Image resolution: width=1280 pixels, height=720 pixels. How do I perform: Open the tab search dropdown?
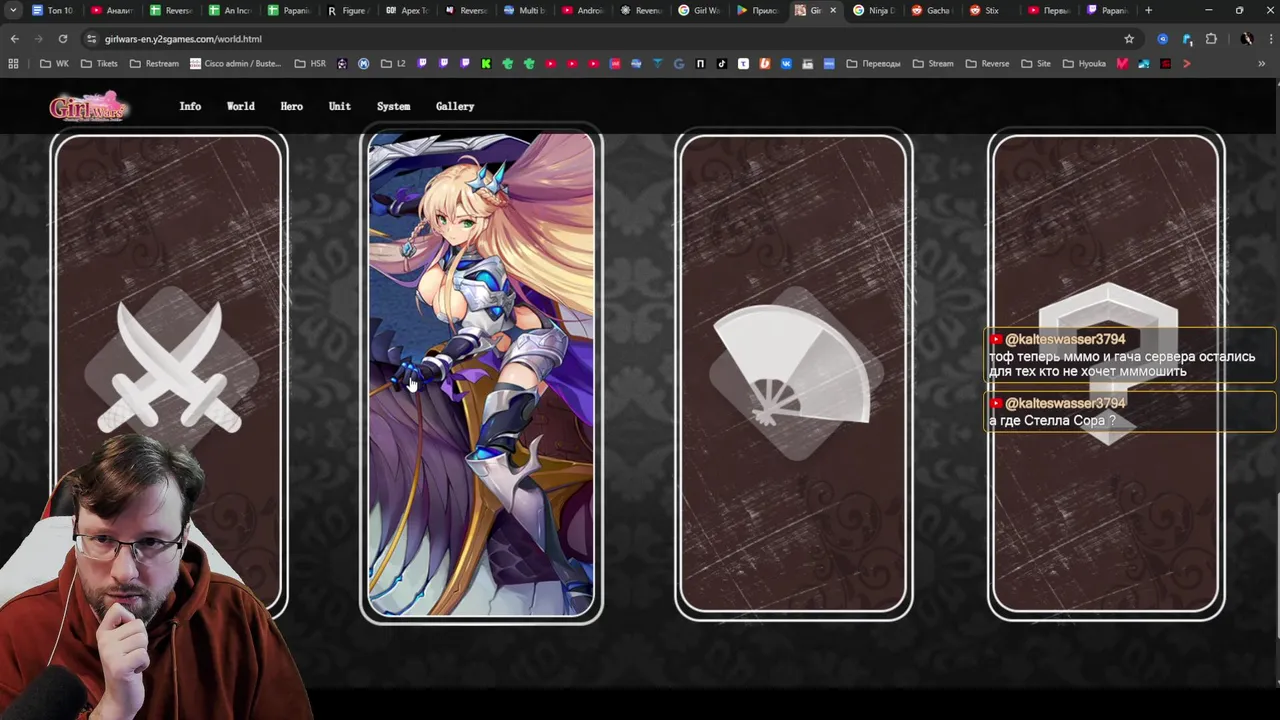click(13, 10)
